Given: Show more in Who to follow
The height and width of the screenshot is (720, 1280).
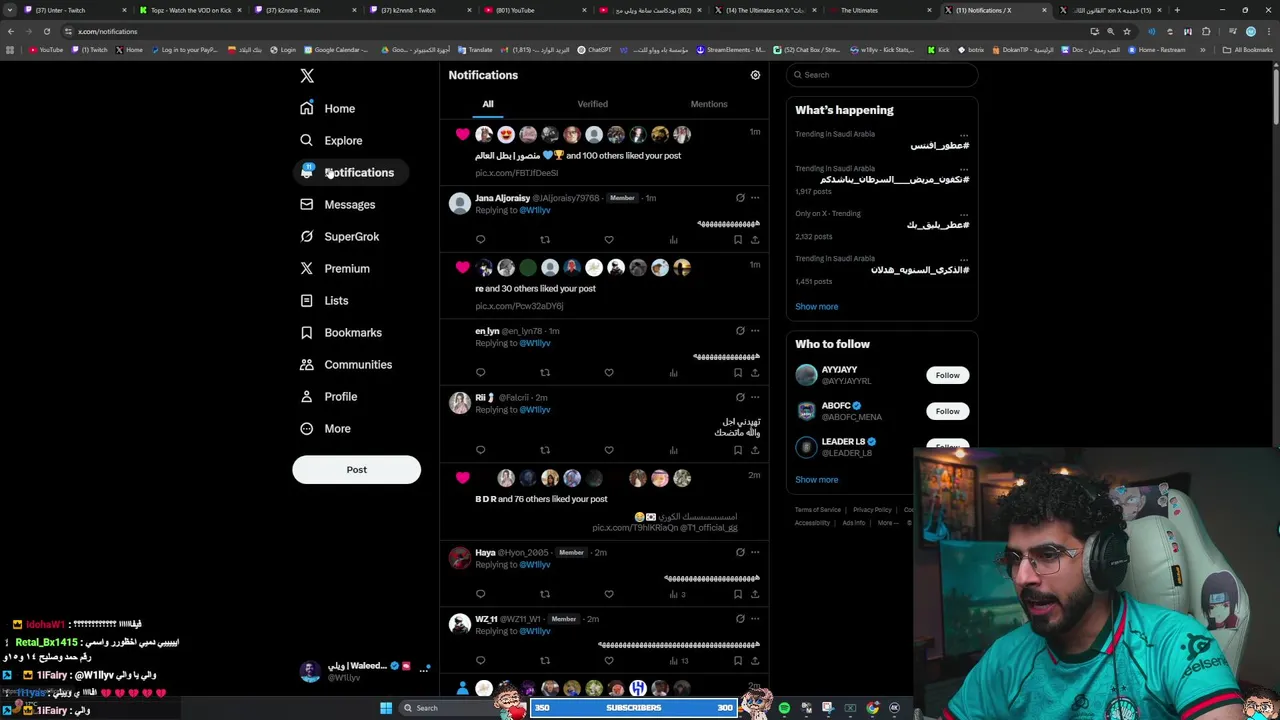Looking at the screenshot, I should (x=816, y=480).
